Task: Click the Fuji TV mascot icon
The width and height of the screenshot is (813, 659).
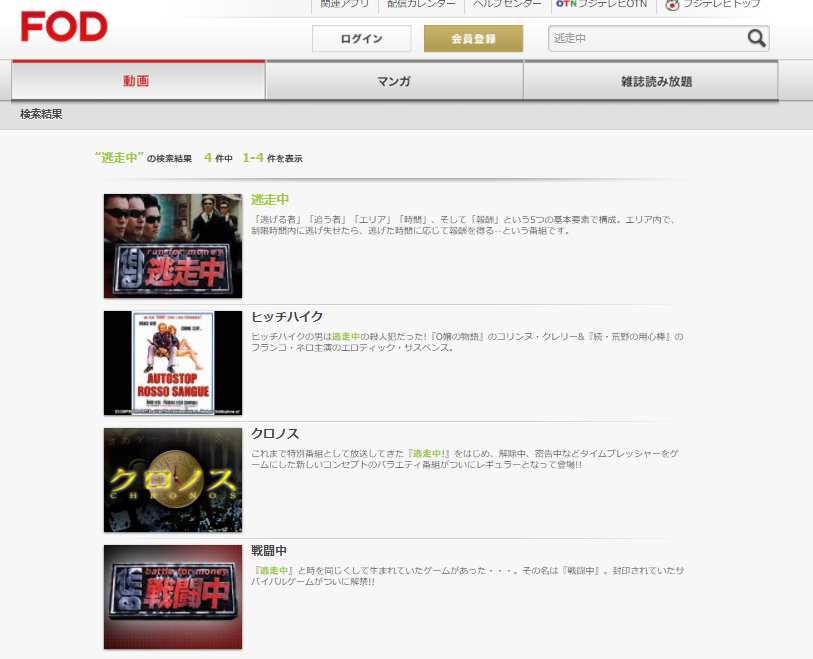Action: click(x=672, y=5)
